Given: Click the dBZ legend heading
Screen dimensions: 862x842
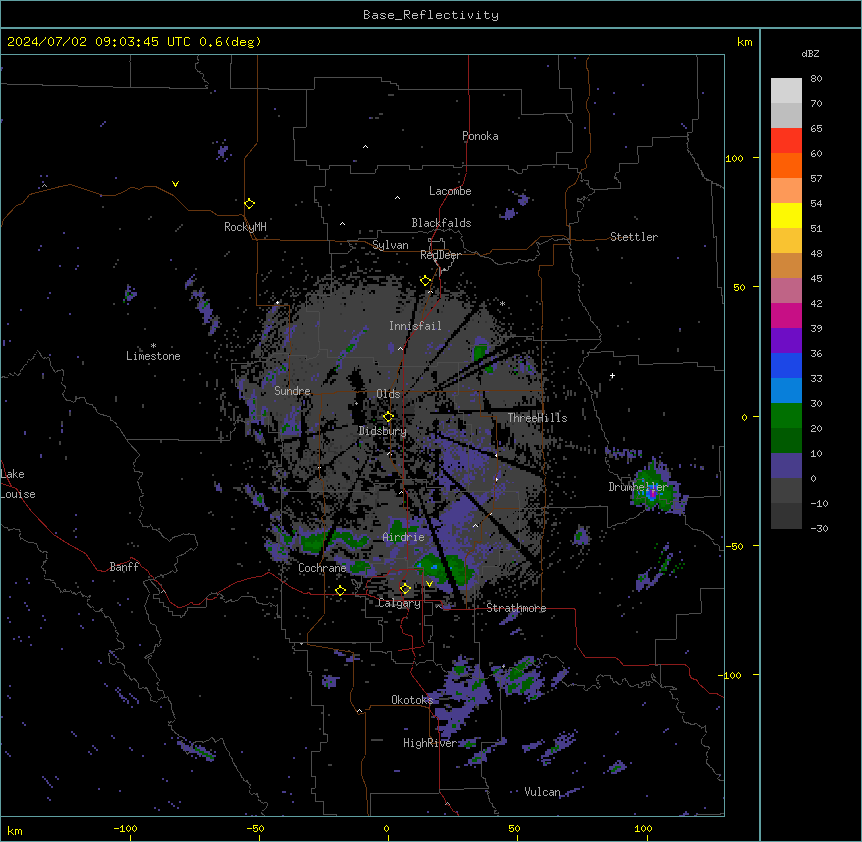Looking at the screenshot, I should 810,53.
